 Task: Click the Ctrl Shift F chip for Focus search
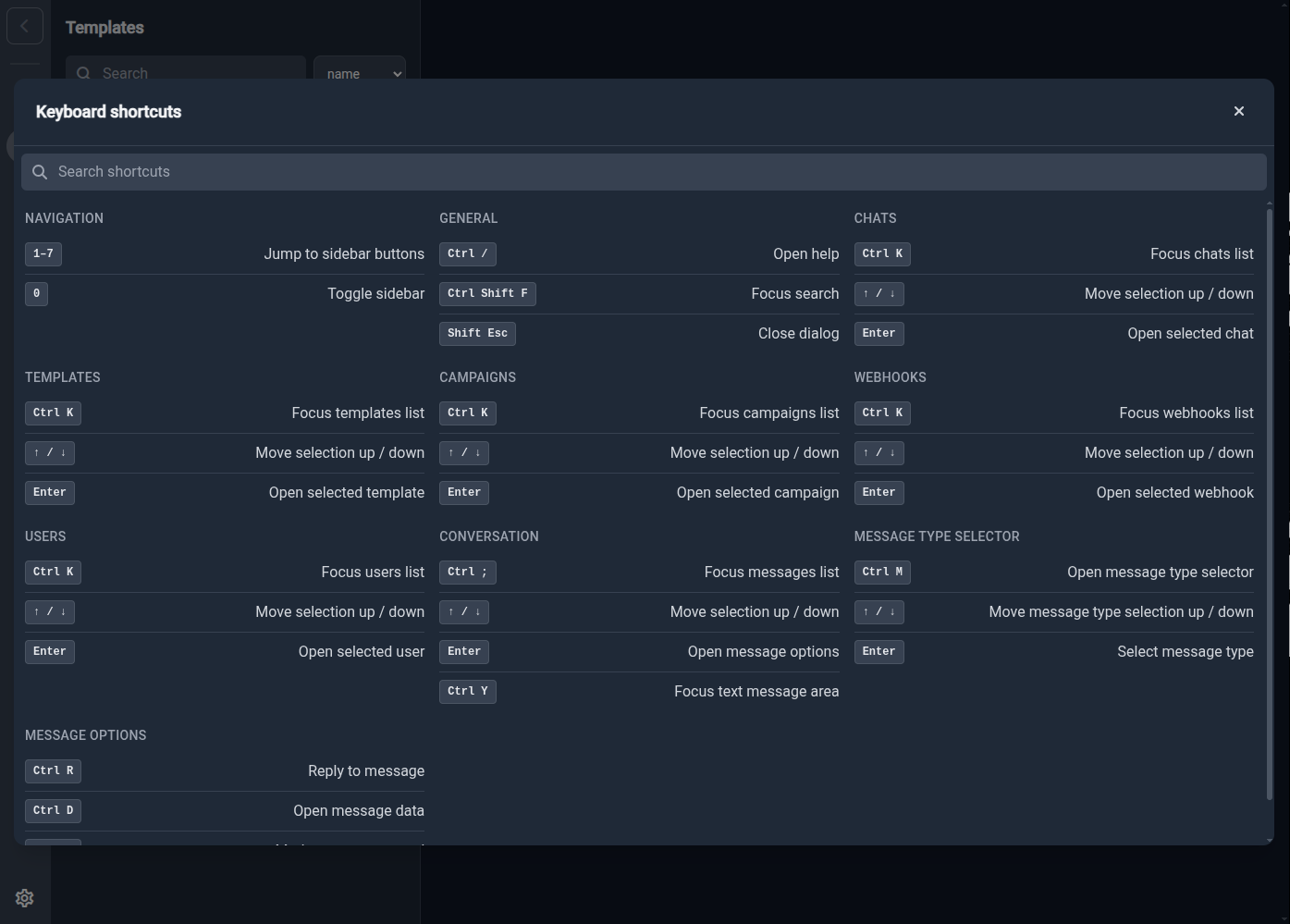487,293
